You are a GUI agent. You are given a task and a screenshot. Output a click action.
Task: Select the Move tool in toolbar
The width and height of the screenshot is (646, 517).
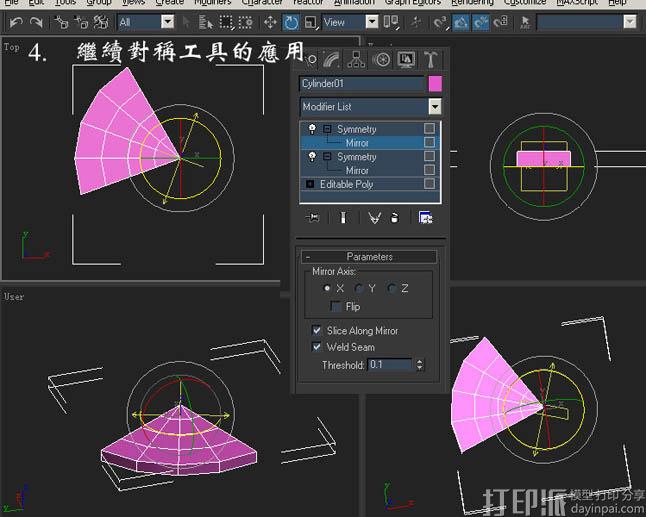tap(270, 21)
